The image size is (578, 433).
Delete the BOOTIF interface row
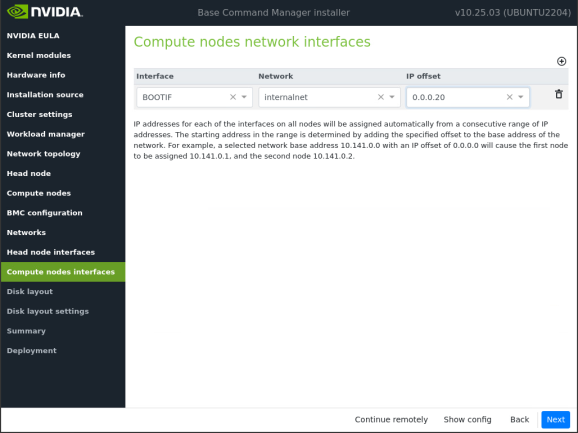click(x=559, y=94)
